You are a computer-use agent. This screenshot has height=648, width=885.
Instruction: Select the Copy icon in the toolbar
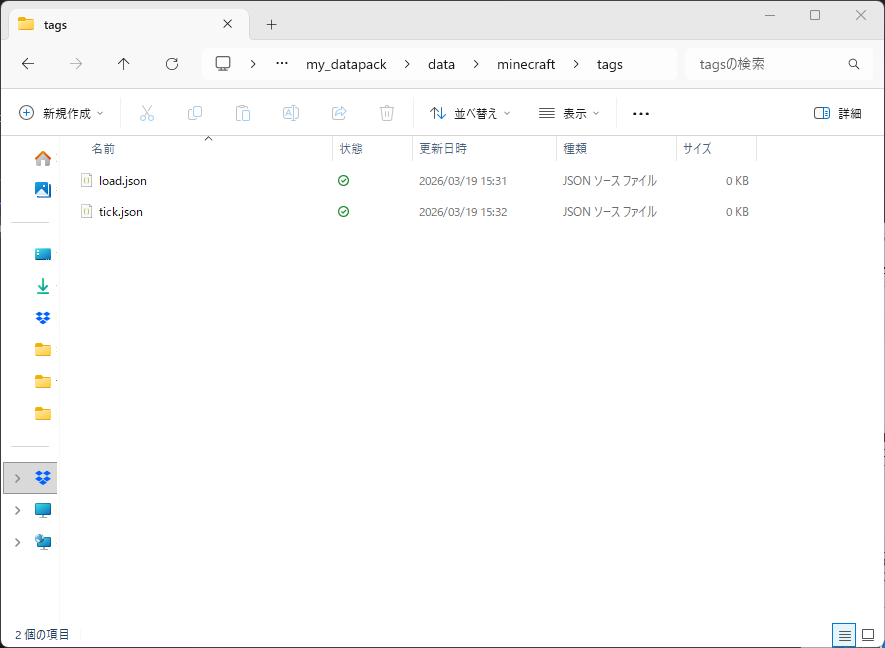click(195, 113)
